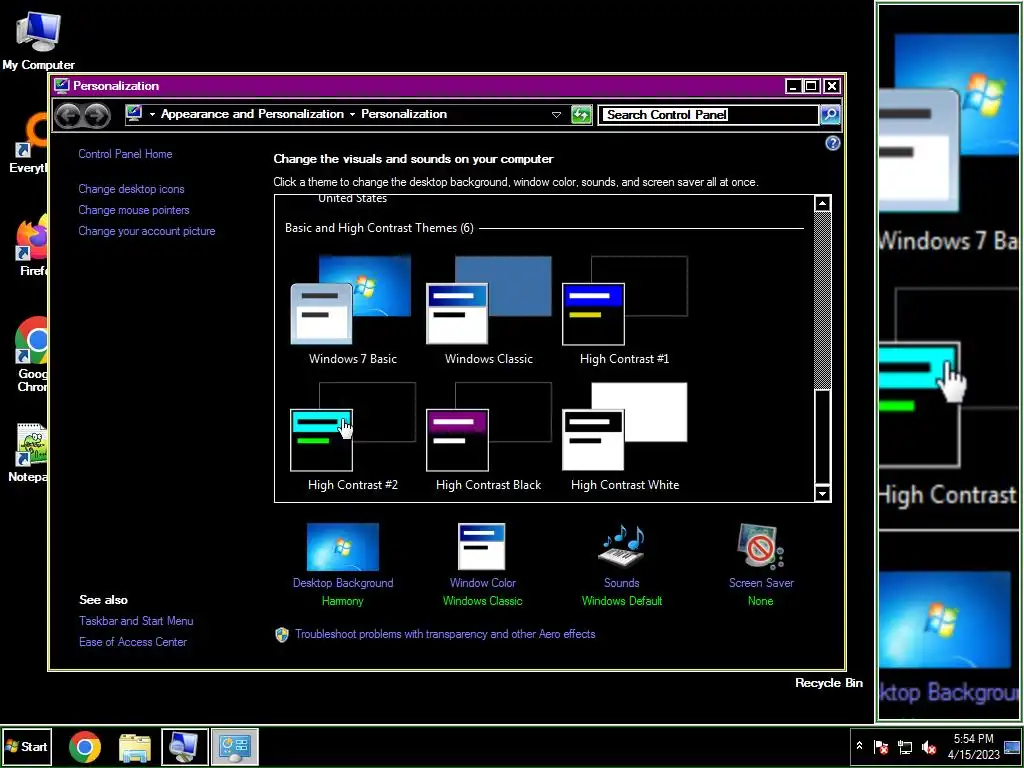The height and width of the screenshot is (768, 1024).
Task: Launch Chrome from the taskbar
Action: (x=85, y=747)
